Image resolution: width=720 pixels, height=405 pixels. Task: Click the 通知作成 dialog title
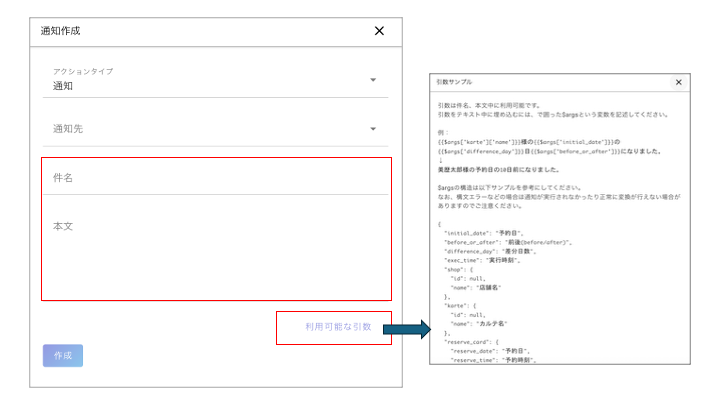coord(60,31)
